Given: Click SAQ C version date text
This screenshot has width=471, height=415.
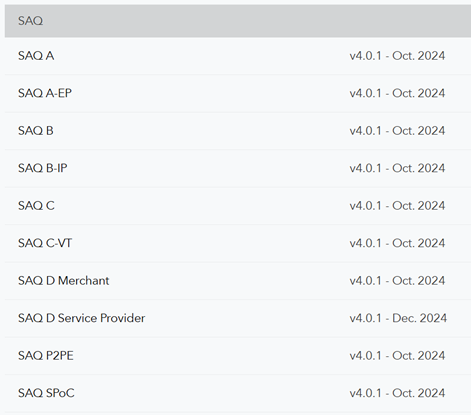Looking at the screenshot, I should [x=397, y=206].
